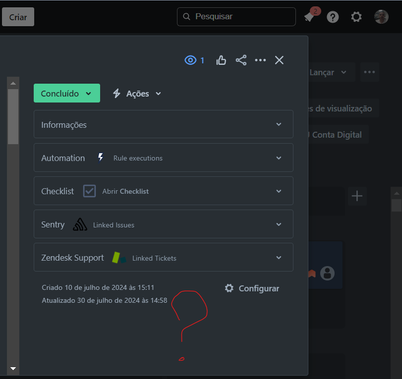
Task: Click the thumbs-up vote icon
Action: [221, 60]
